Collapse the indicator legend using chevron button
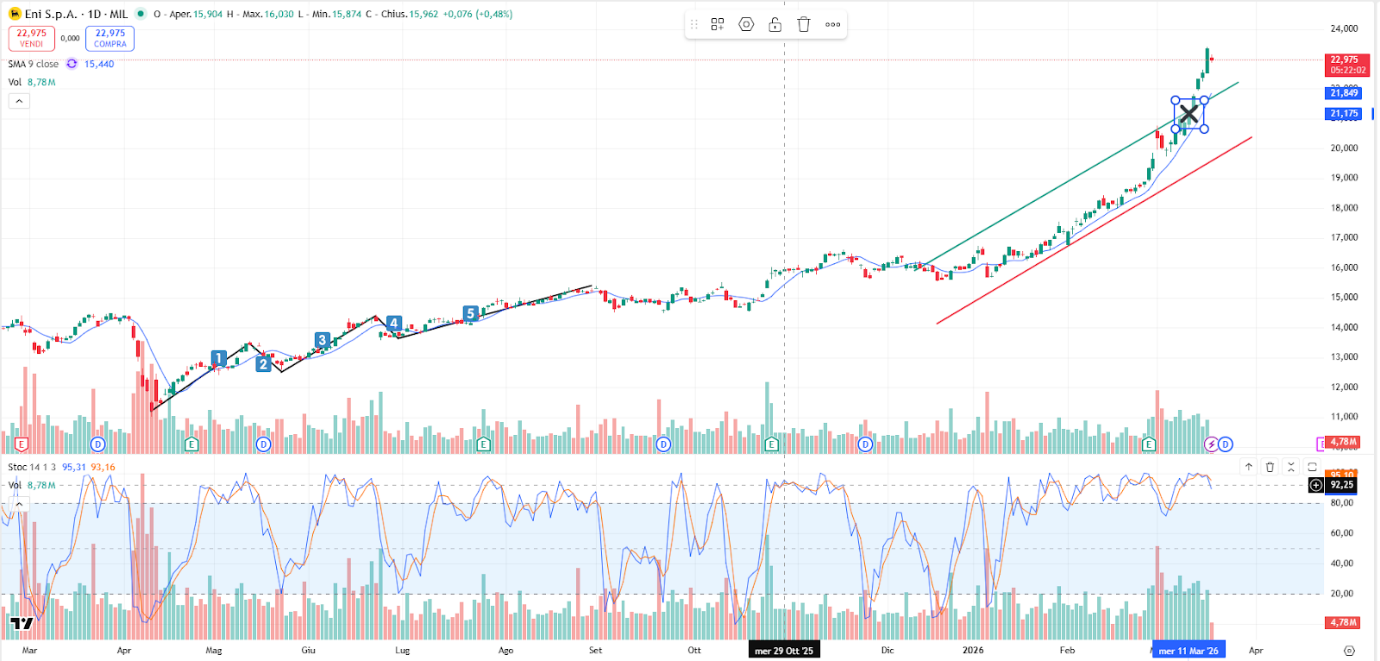The image size is (1380, 661). pos(18,100)
